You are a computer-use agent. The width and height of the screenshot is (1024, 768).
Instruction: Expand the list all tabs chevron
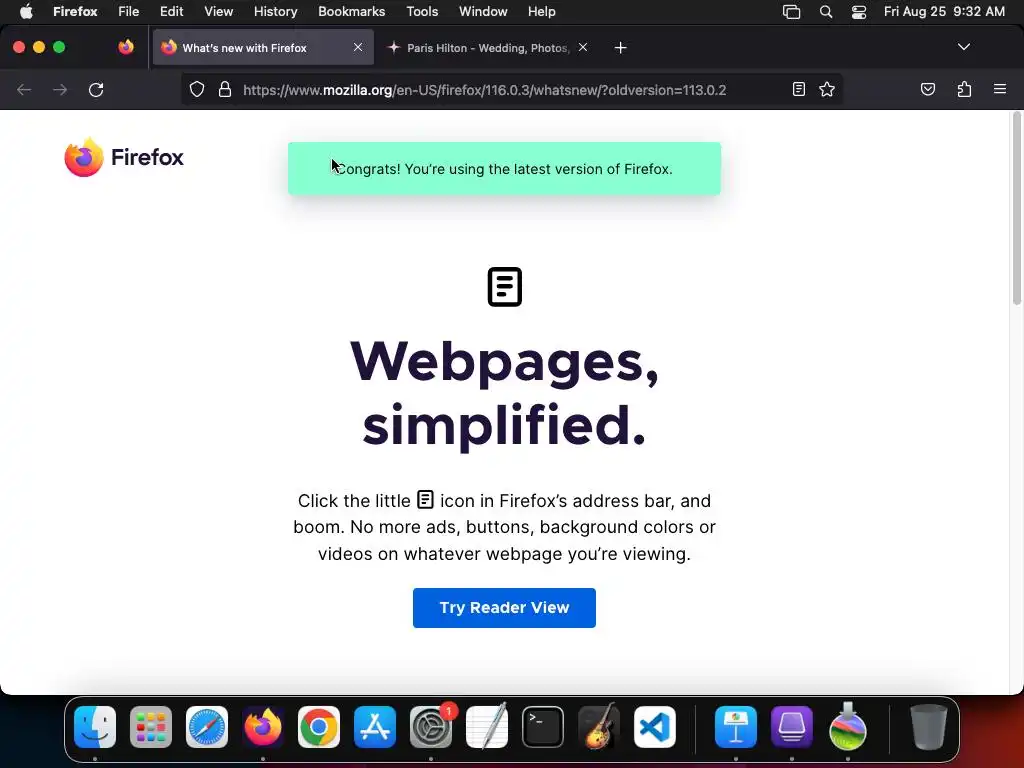pos(963,47)
